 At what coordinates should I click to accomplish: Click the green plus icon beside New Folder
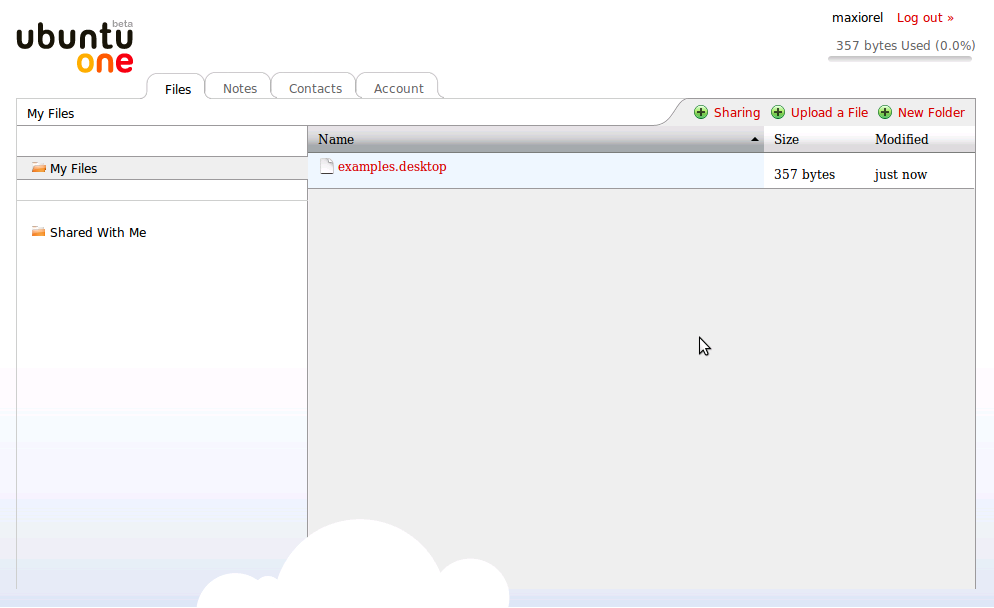[885, 113]
